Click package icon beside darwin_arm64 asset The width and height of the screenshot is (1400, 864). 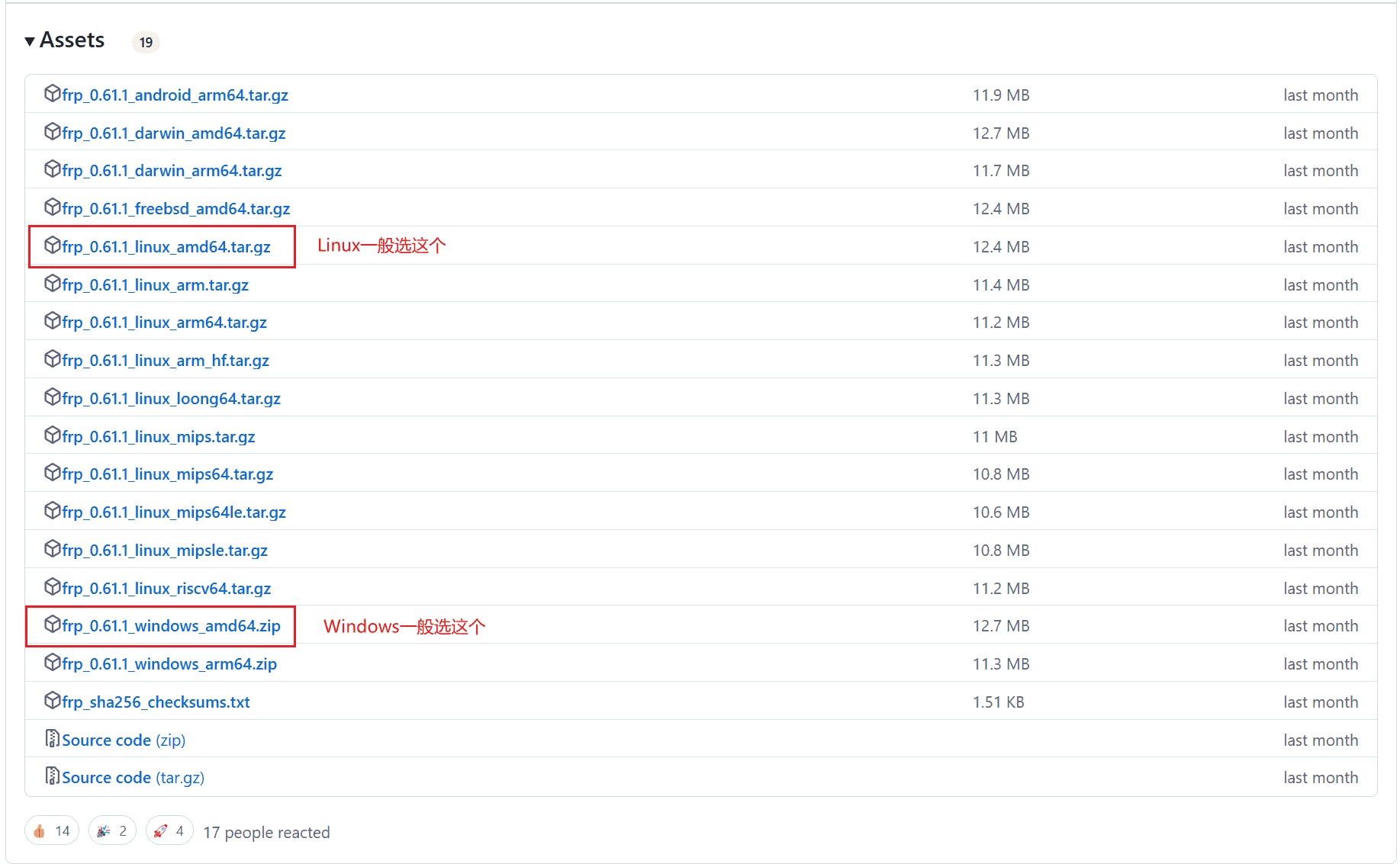[x=52, y=169]
